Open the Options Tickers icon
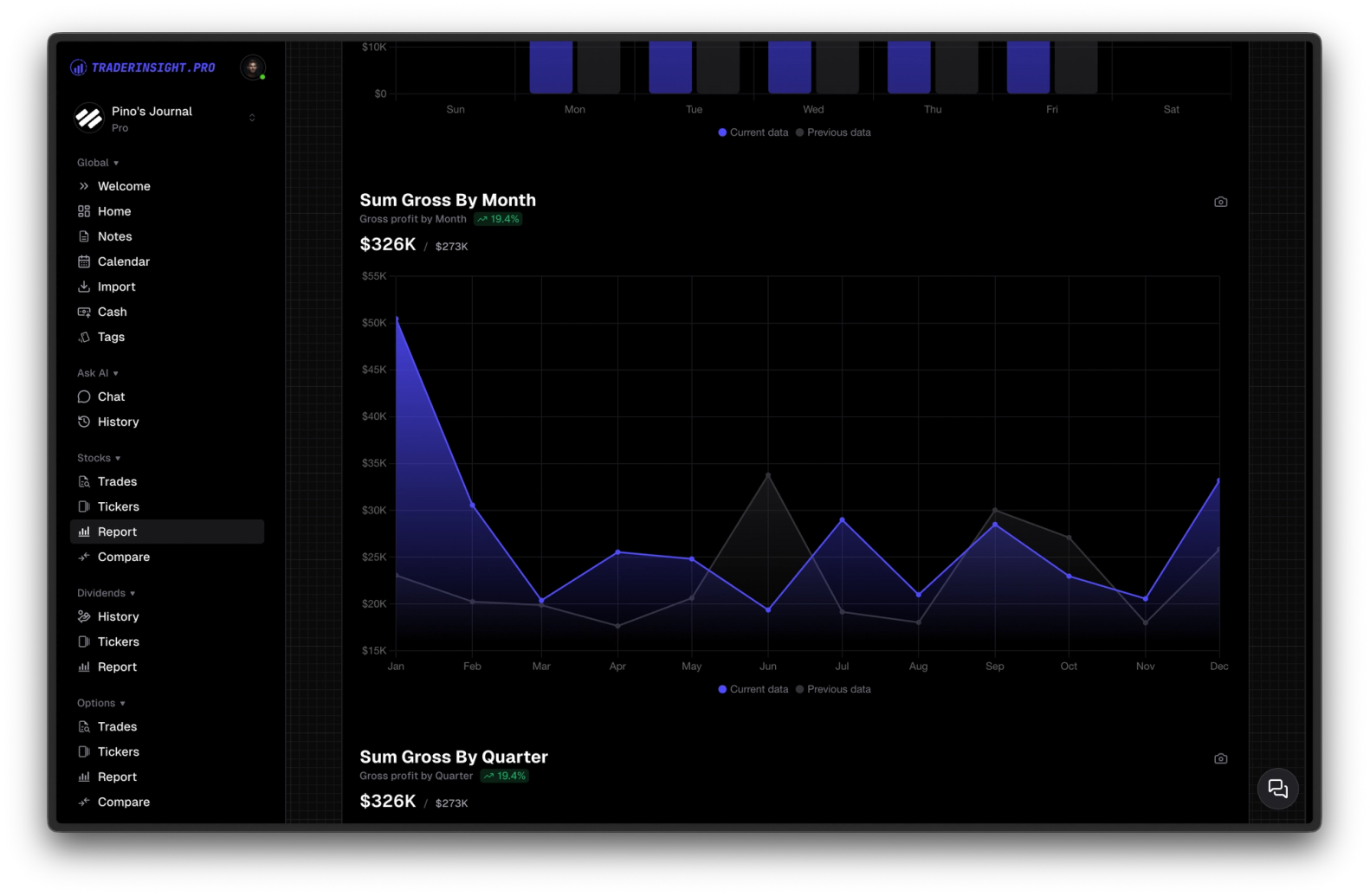Image resolution: width=1370 pixels, height=896 pixels. point(84,751)
